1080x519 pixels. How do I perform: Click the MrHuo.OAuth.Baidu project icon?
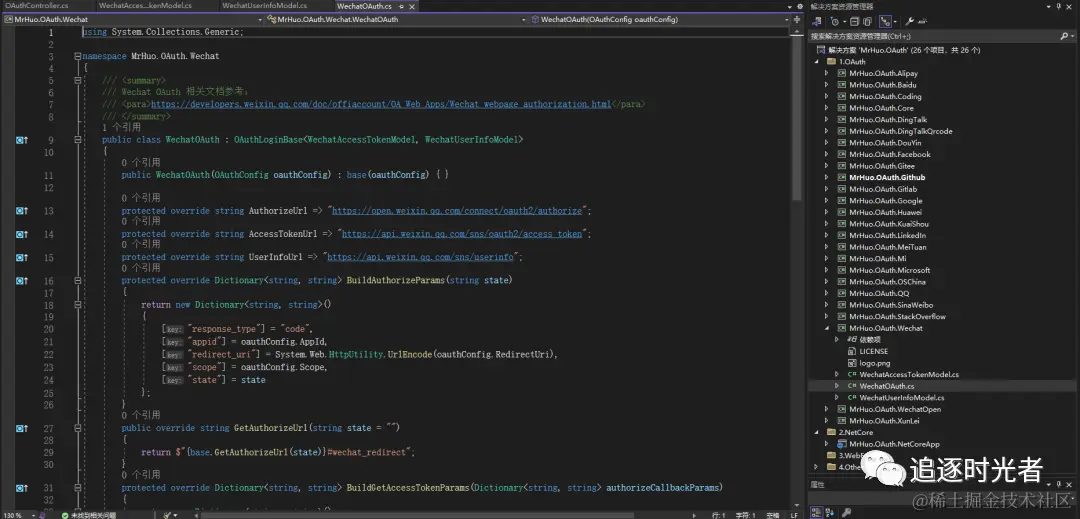(842, 85)
